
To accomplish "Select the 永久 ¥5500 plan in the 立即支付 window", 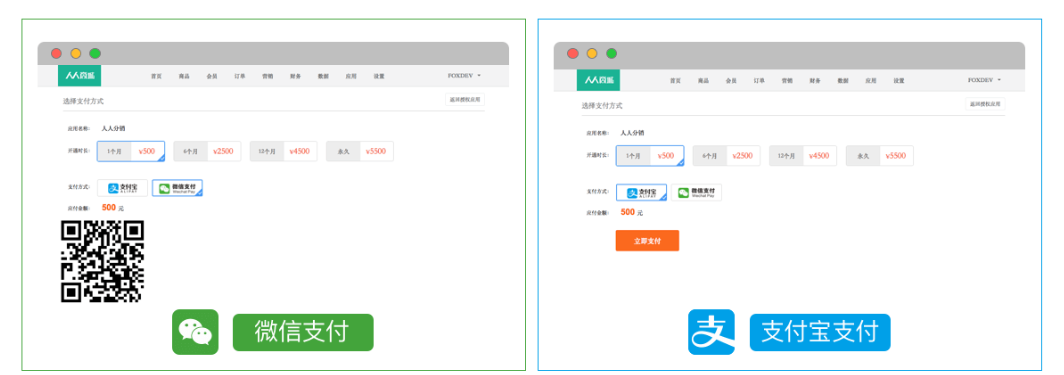I will point(879,156).
